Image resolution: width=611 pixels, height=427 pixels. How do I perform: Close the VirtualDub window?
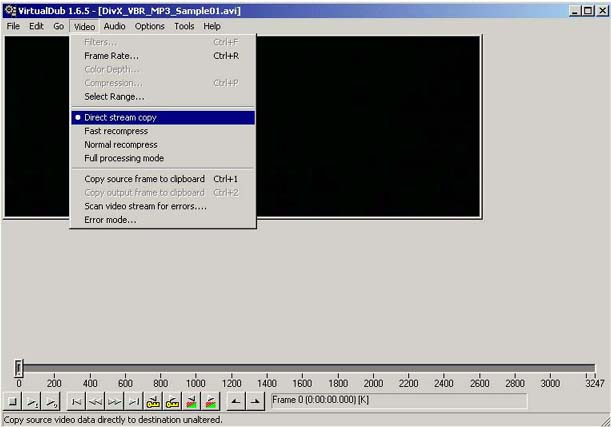click(602, 11)
